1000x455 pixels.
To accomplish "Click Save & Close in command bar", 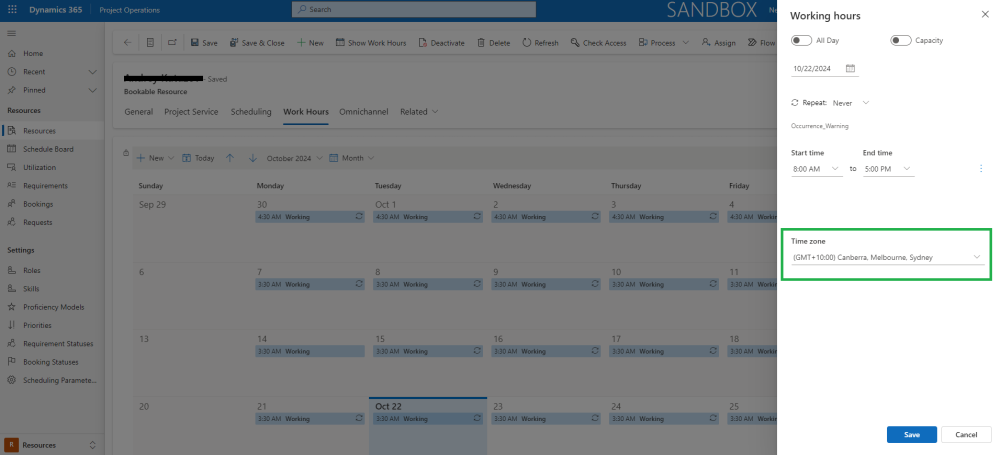I will click(257, 43).
